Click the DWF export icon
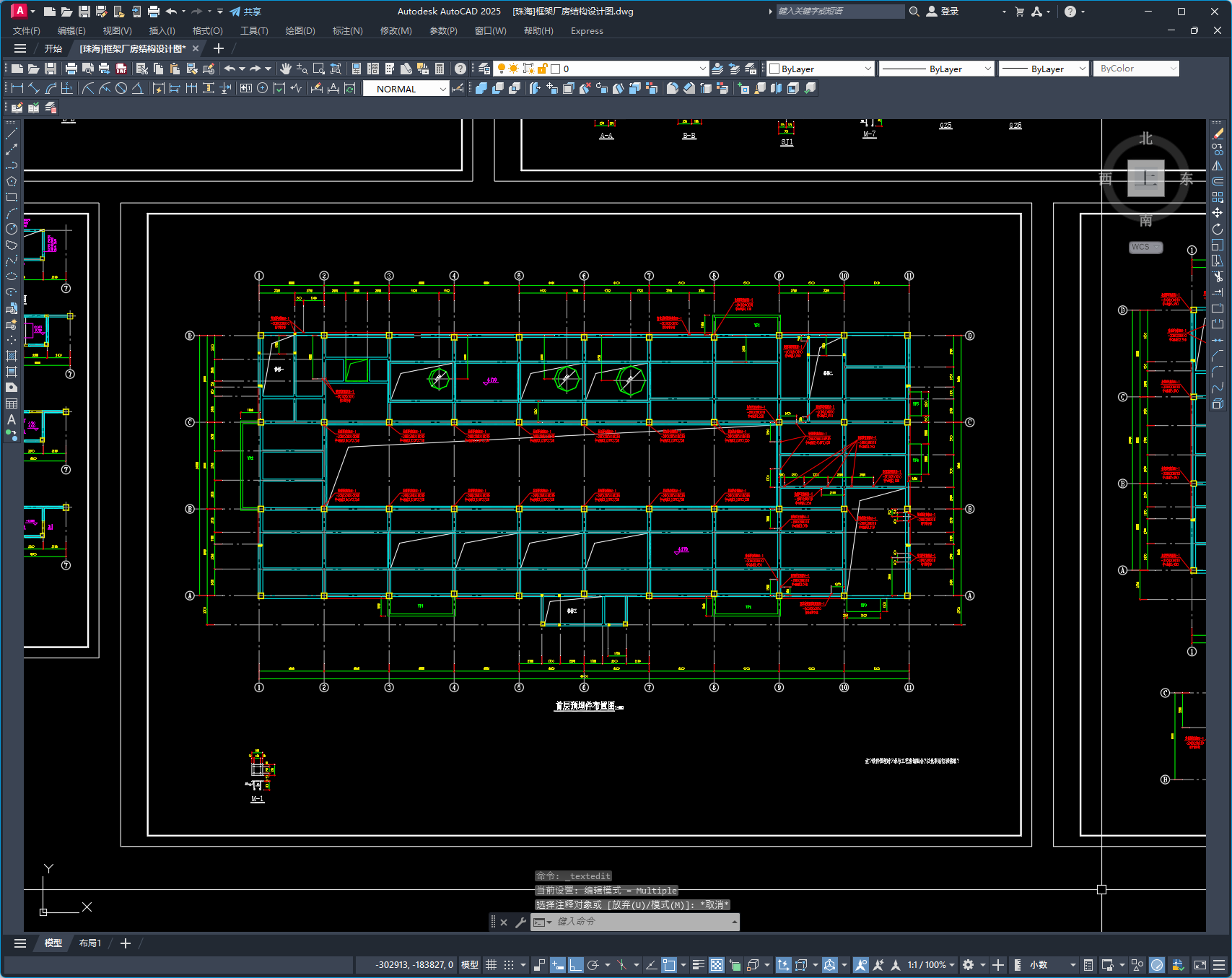Screen dimensions: 1232x978 point(121,69)
